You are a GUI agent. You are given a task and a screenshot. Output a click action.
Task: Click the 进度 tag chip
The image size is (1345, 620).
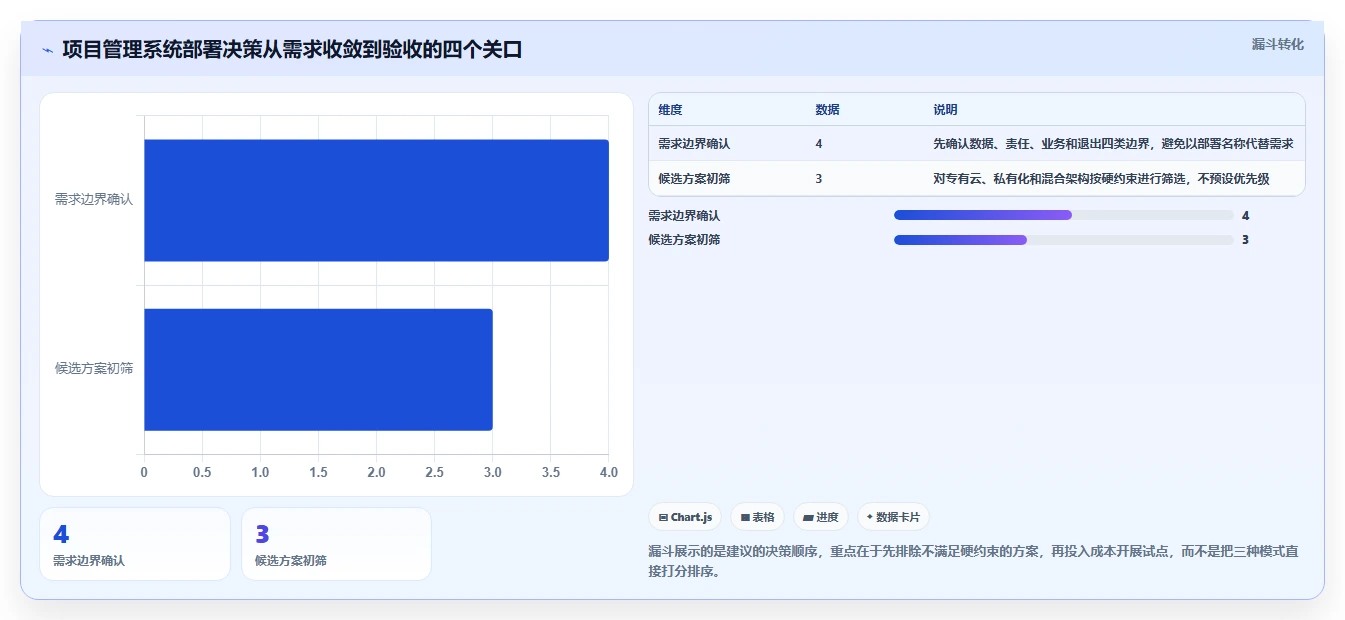pyautogui.click(x=820, y=517)
